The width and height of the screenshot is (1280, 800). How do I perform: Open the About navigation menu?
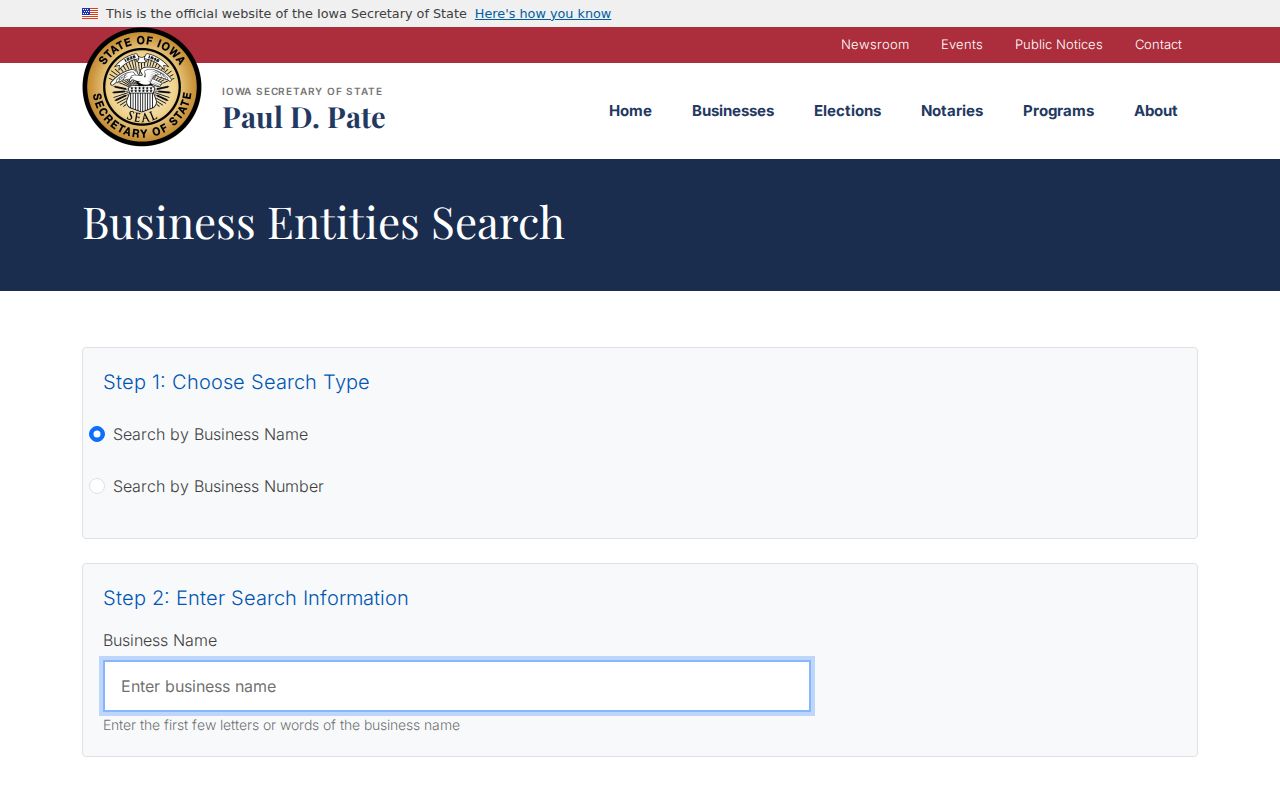(x=1156, y=111)
